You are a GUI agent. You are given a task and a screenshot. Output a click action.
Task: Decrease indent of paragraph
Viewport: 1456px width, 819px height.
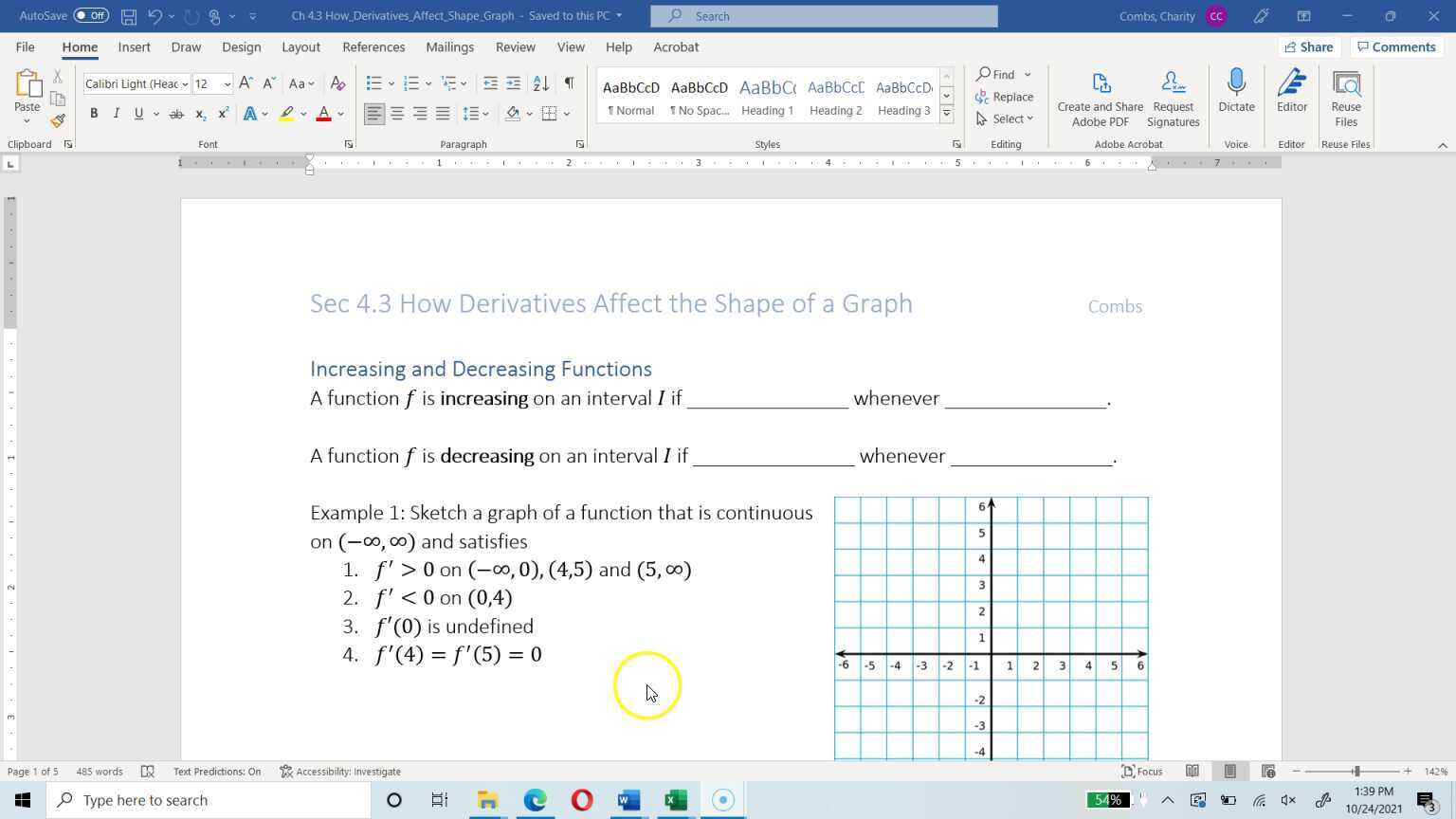click(490, 83)
